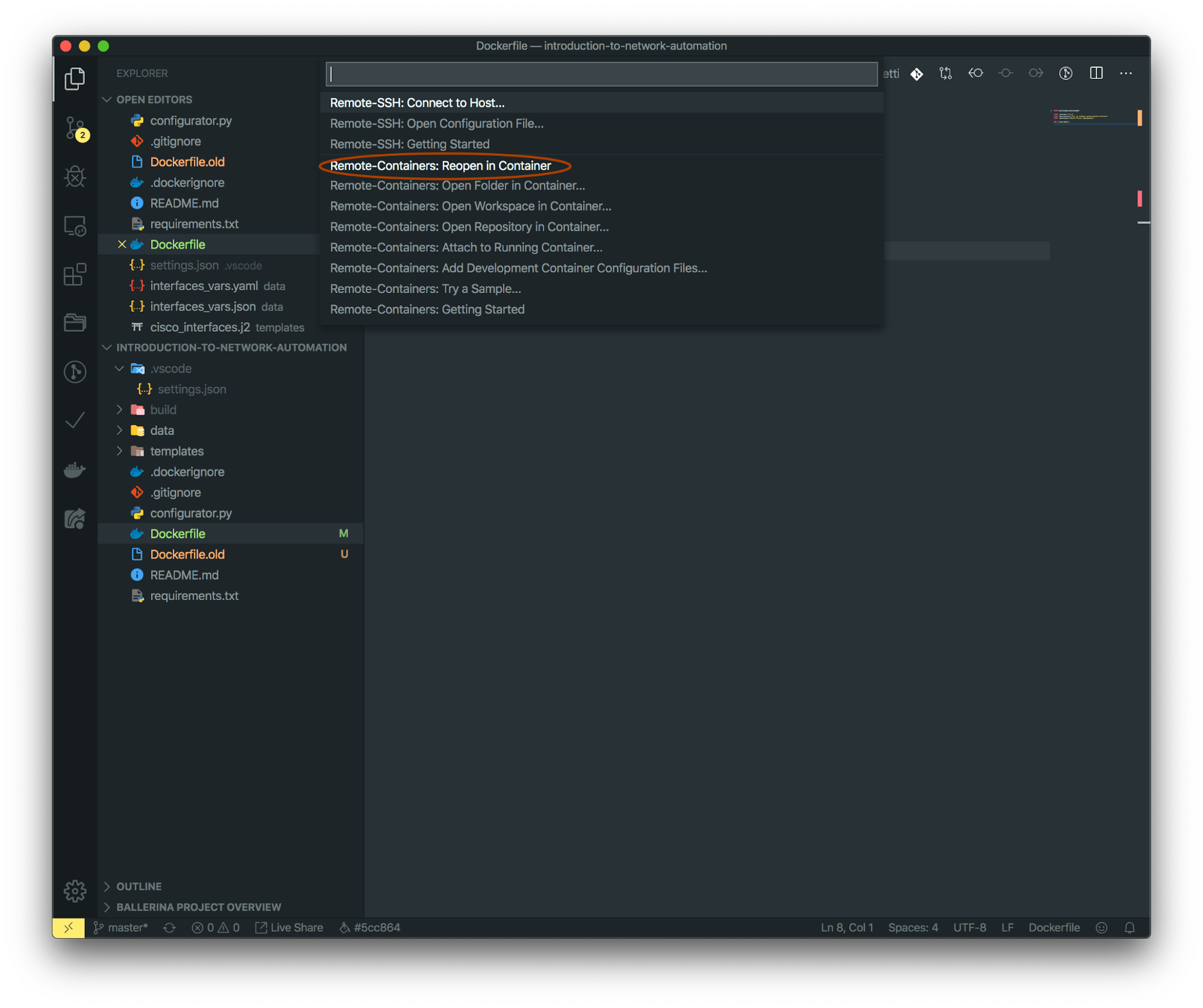Image resolution: width=1203 pixels, height=1008 pixels.
Task: Open the More Actions ellipsis menu
Action: coord(1126,73)
